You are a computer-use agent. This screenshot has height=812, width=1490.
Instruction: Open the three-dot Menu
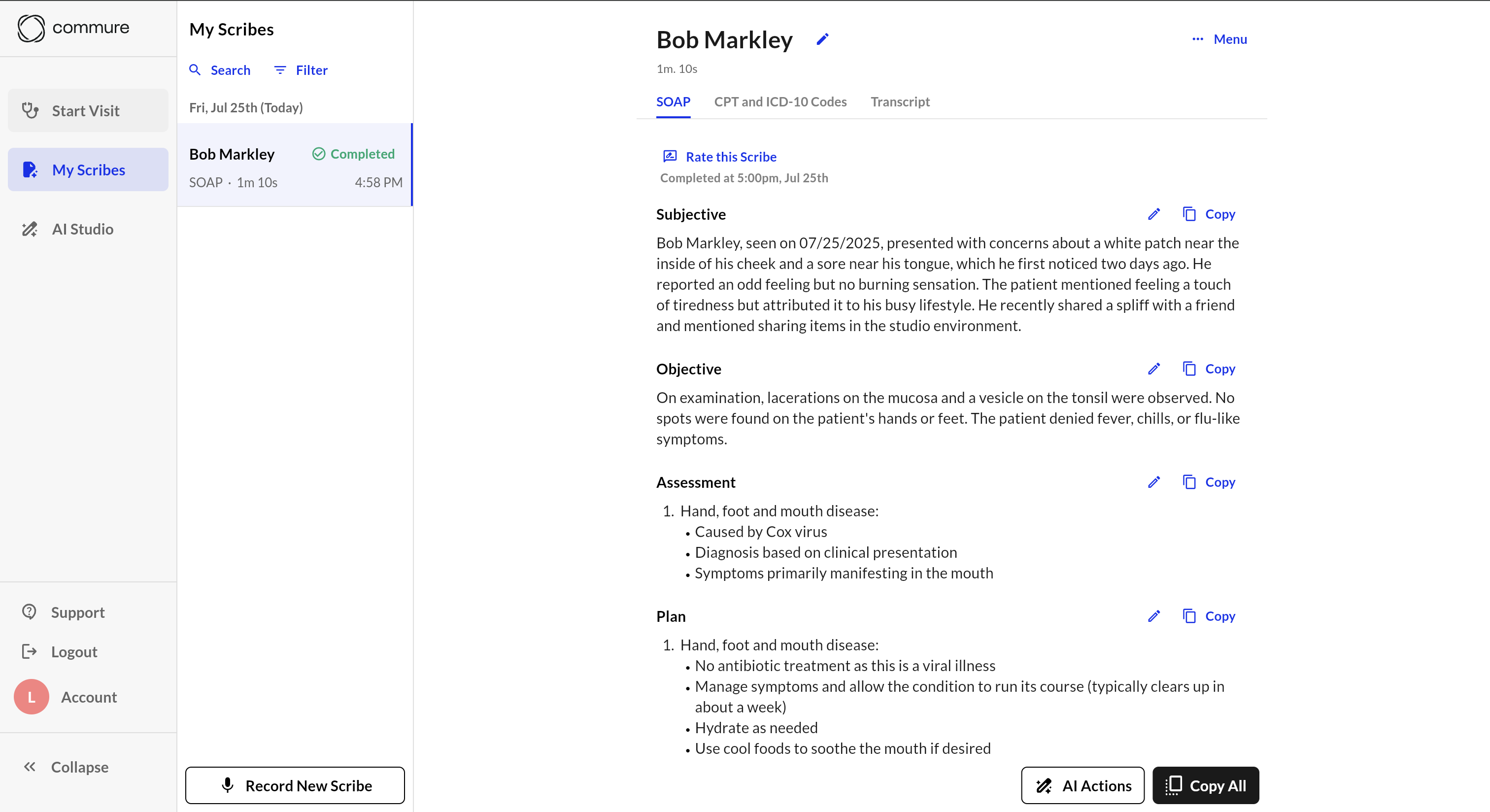[x=1219, y=39]
